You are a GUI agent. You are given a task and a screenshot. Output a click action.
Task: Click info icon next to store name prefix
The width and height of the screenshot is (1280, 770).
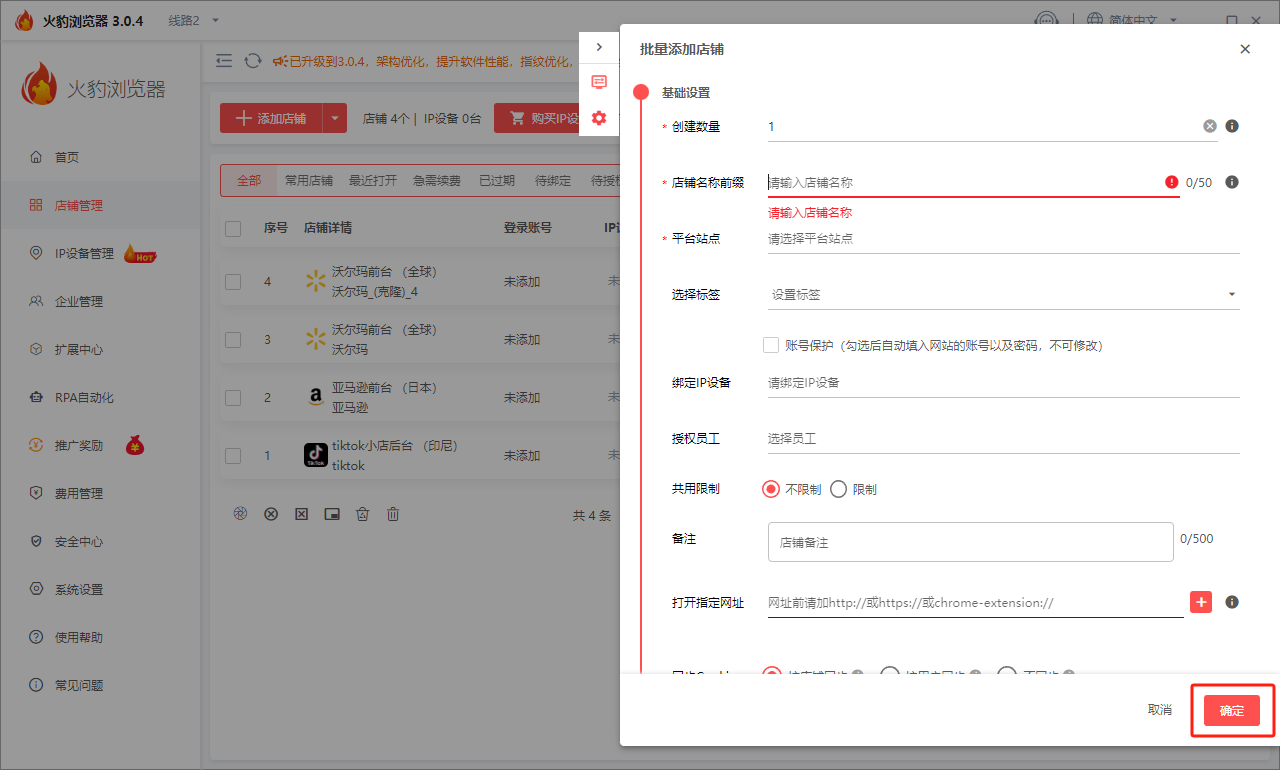tap(1232, 182)
